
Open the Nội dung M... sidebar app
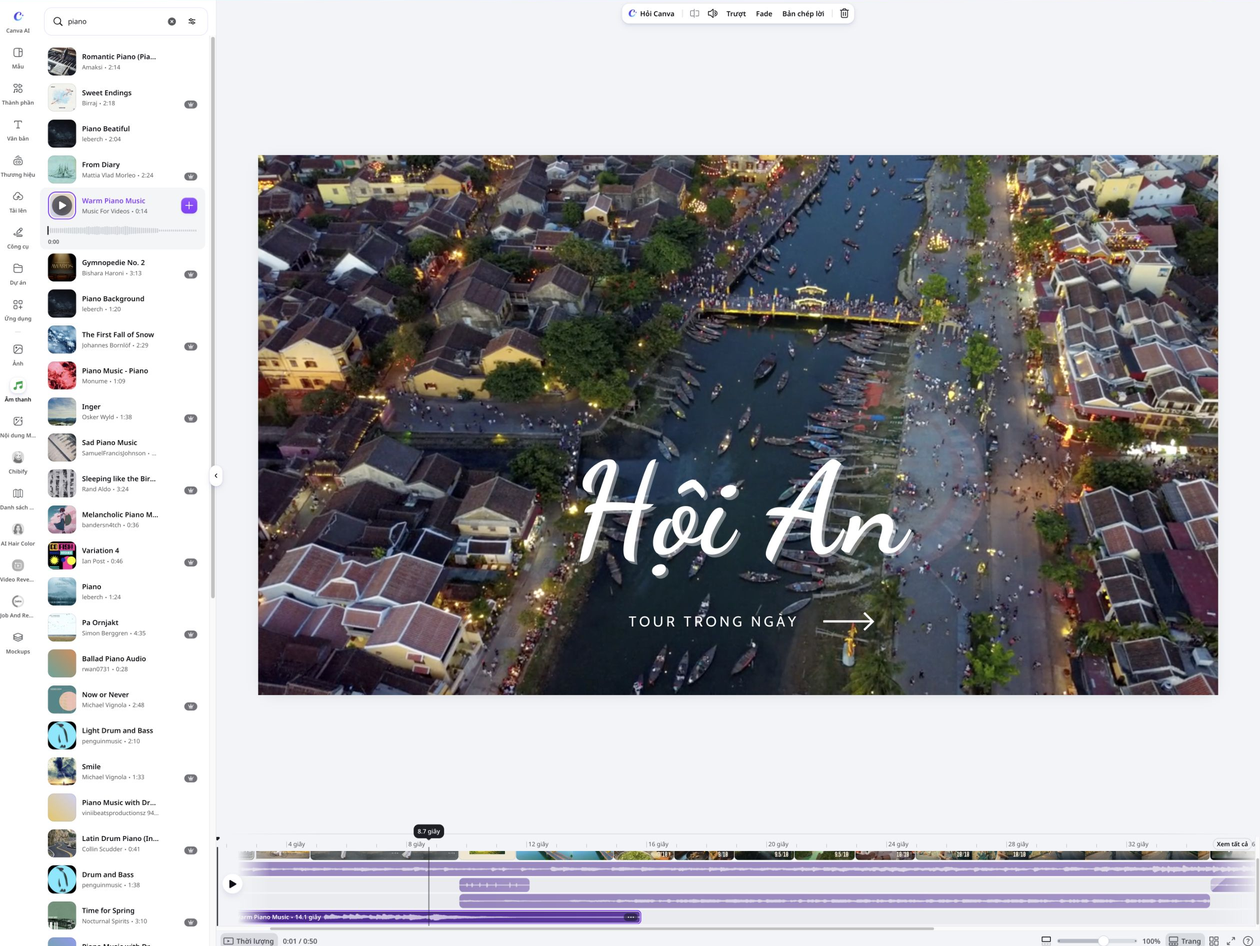pyautogui.click(x=17, y=426)
